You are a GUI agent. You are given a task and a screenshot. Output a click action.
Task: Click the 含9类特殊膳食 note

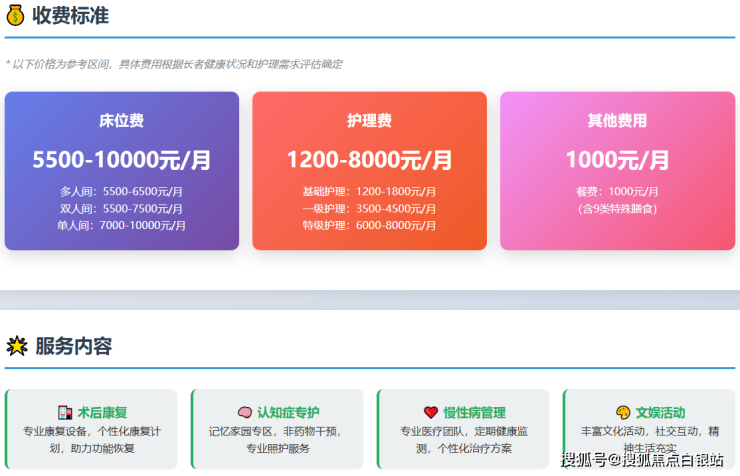pos(617,208)
